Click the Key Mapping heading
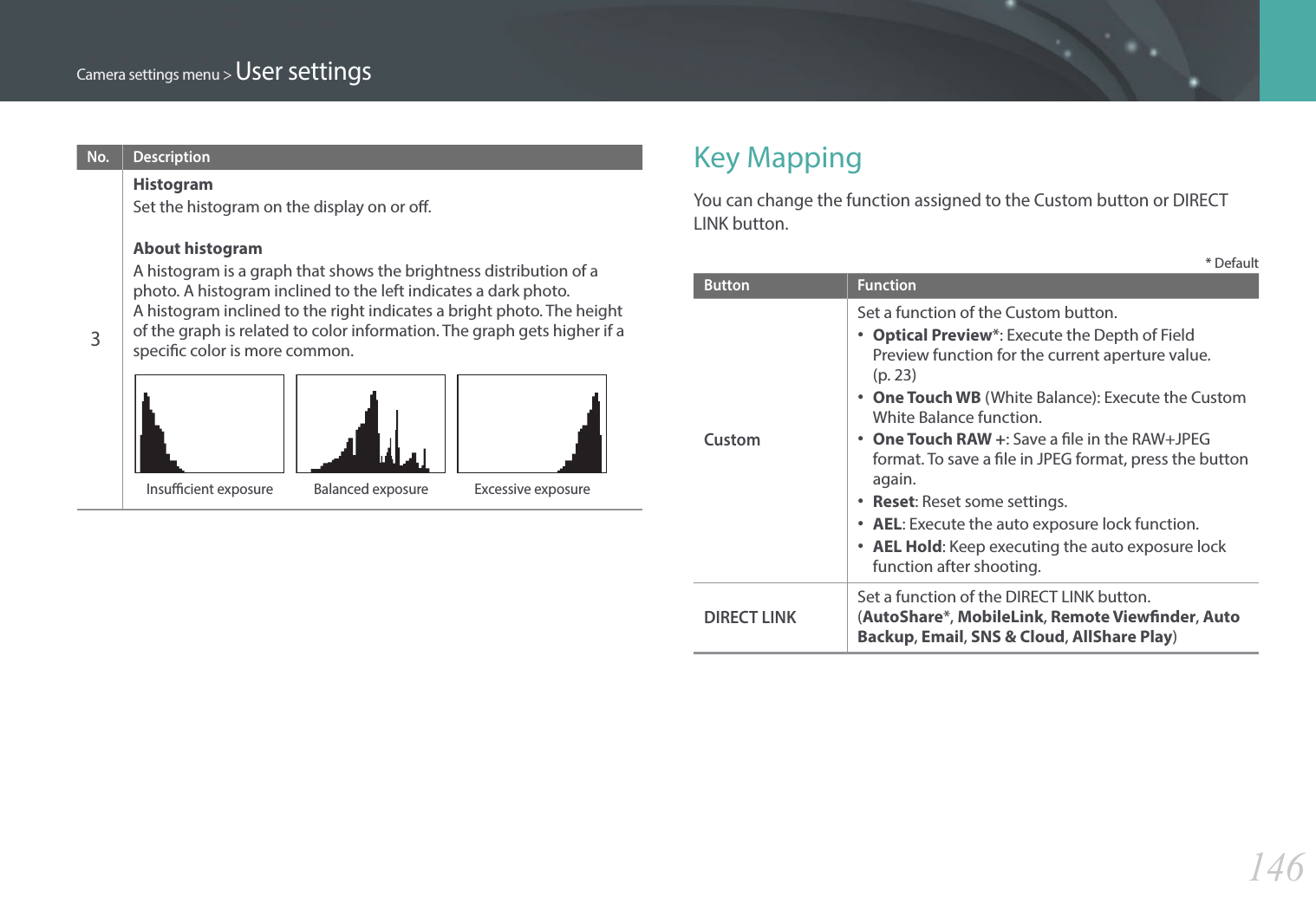Image resolution: width=1316 pixels, height=923 pixels. 778,158
